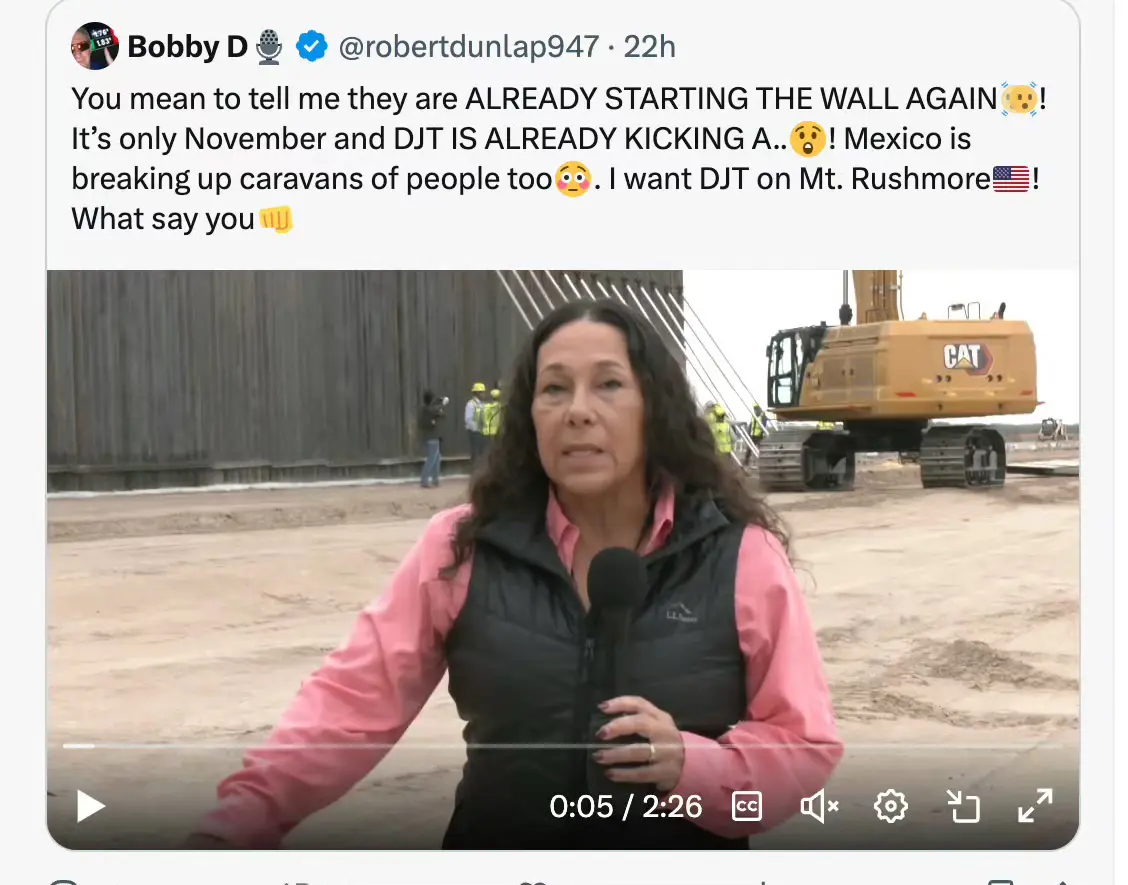
Task: Click the played portion of the progress bar
Action: coord(78,746)
